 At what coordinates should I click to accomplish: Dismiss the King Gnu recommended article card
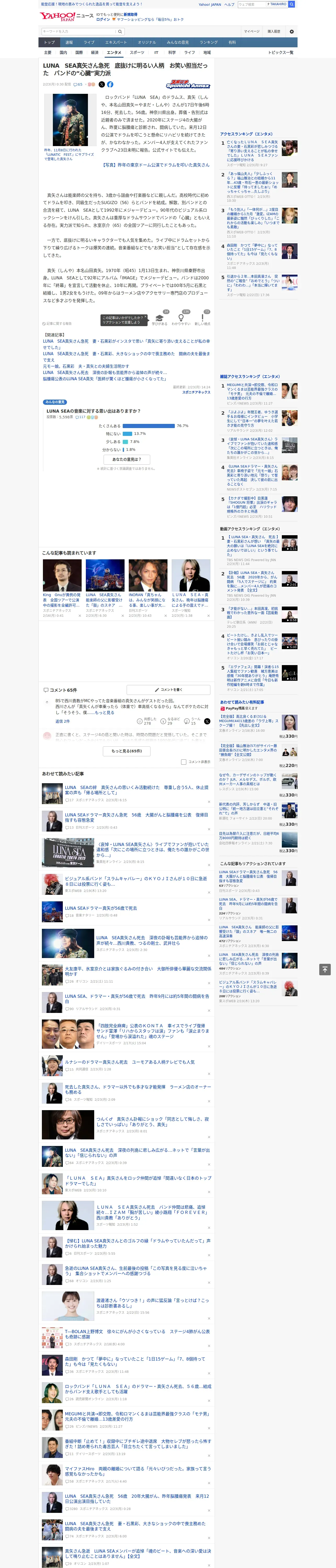tap(79, 615)
